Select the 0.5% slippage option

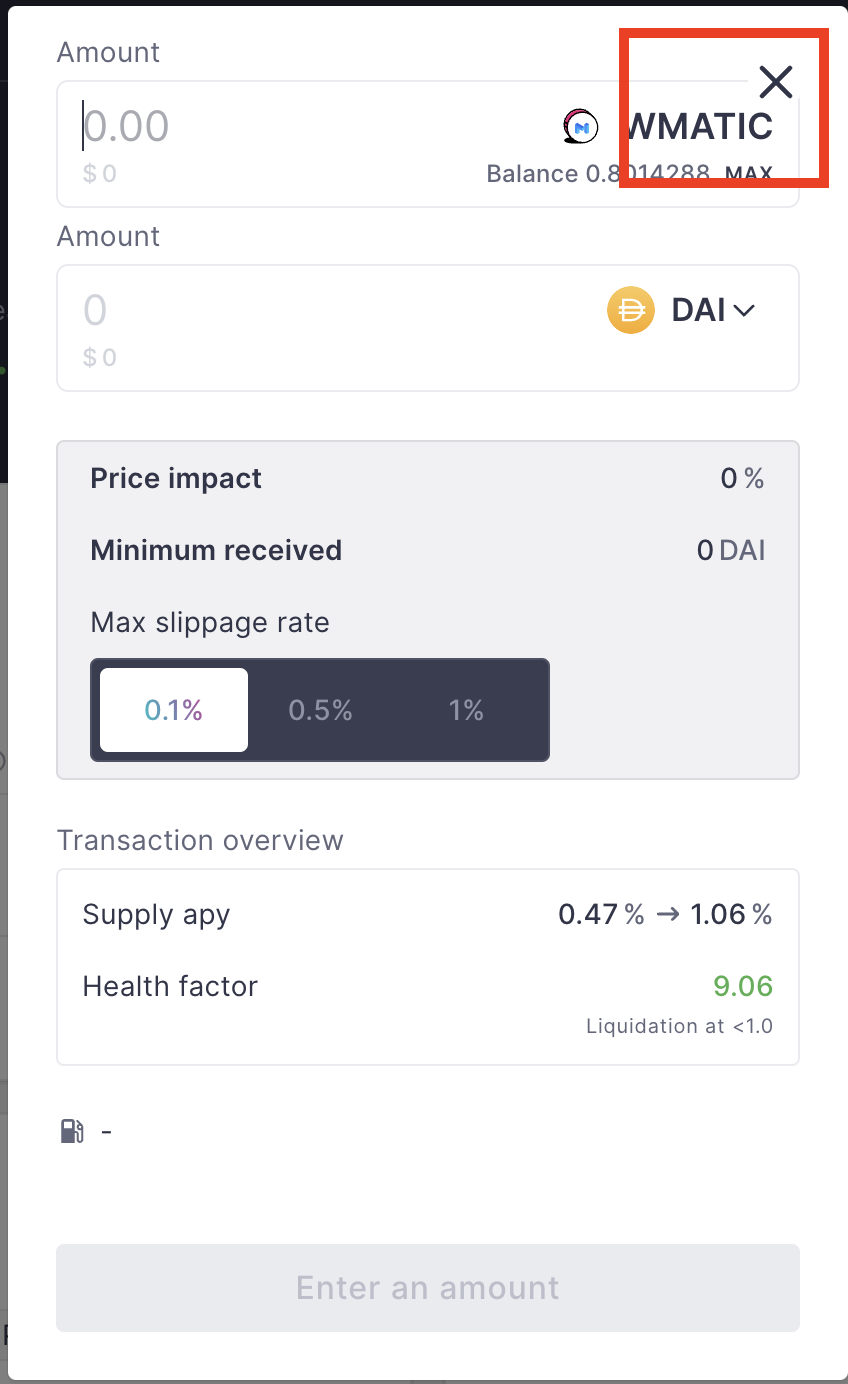320,710
